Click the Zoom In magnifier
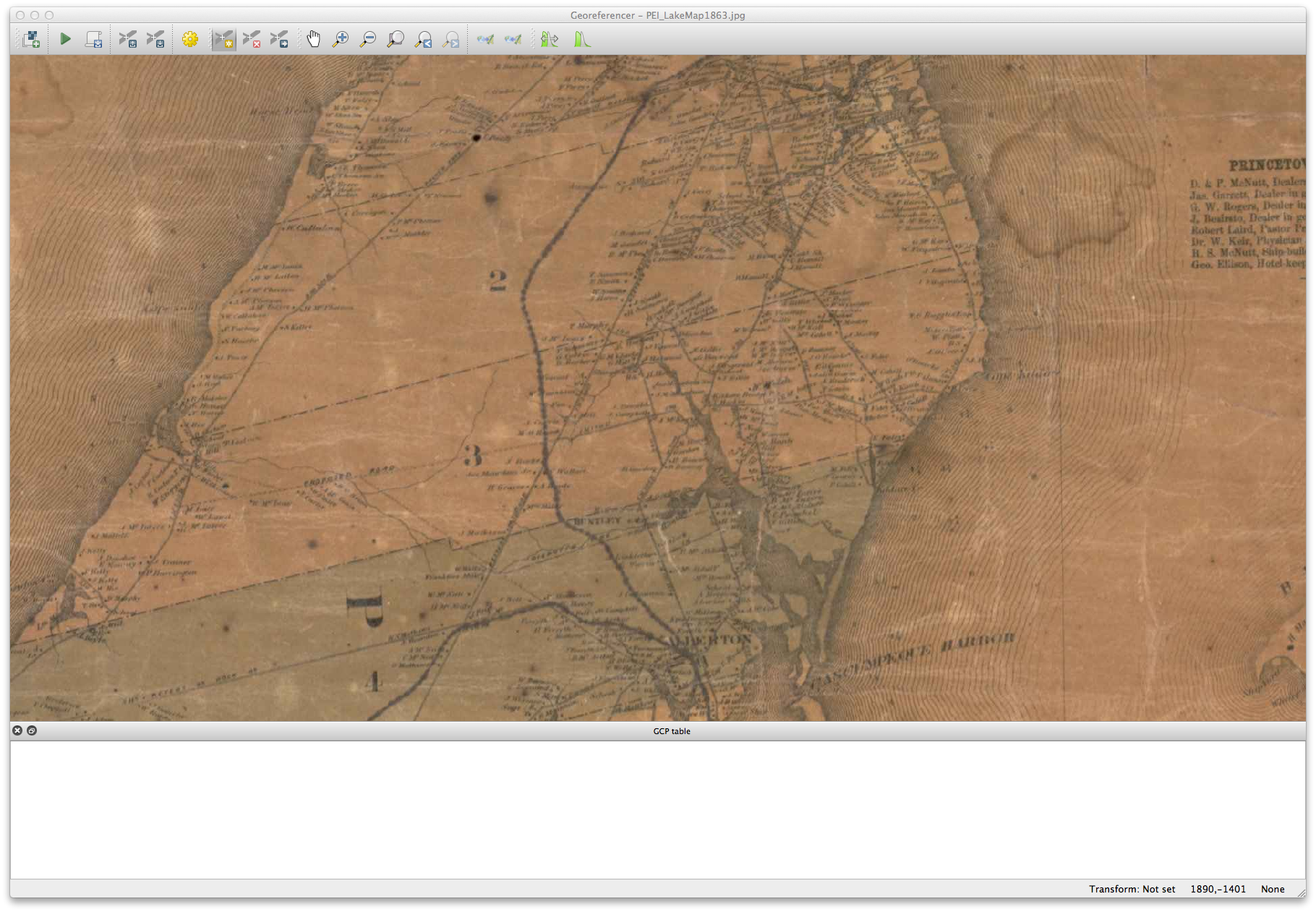1316x912 pixels. [x=341, y=39]
